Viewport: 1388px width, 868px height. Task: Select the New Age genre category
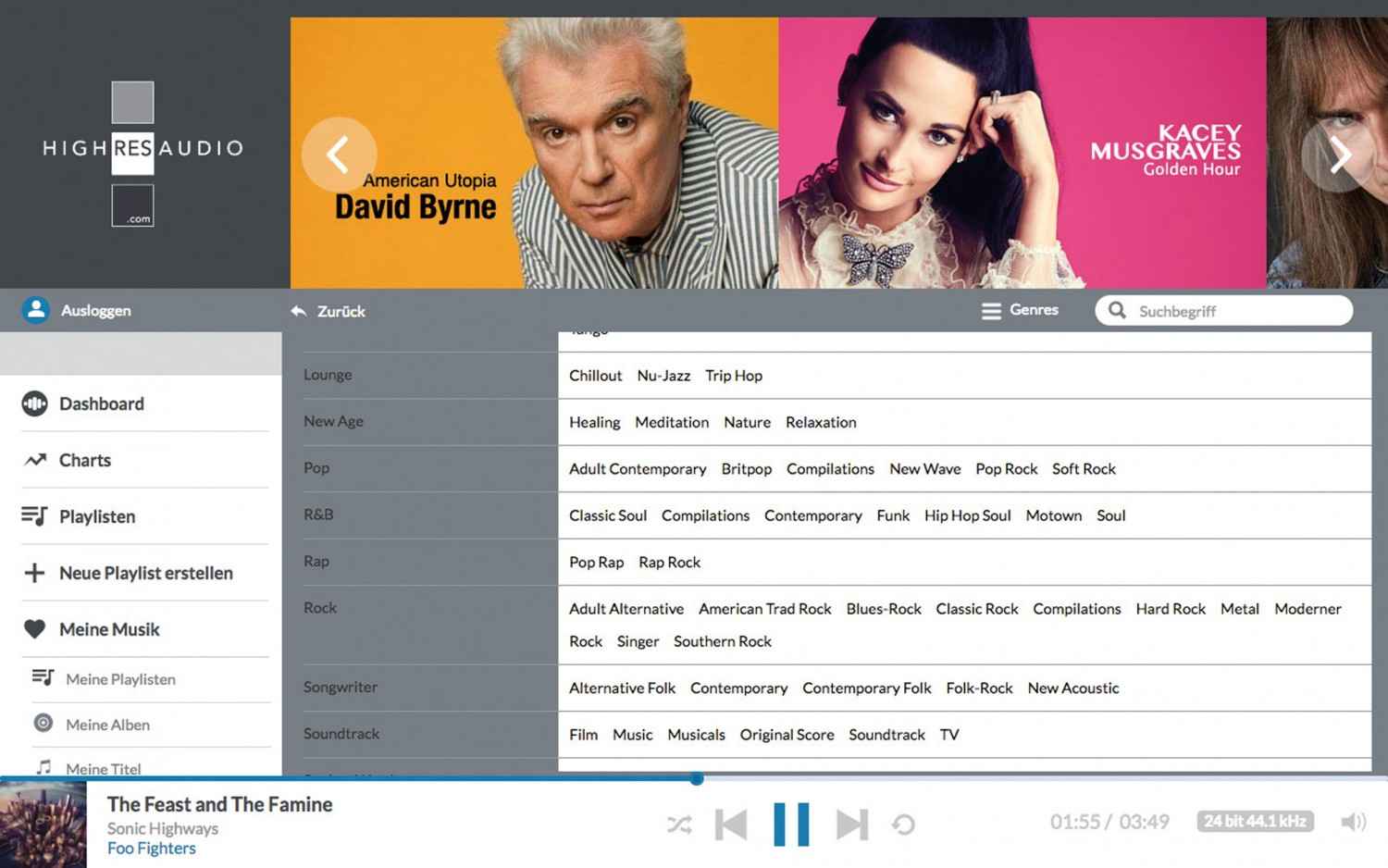coord(333,421)
